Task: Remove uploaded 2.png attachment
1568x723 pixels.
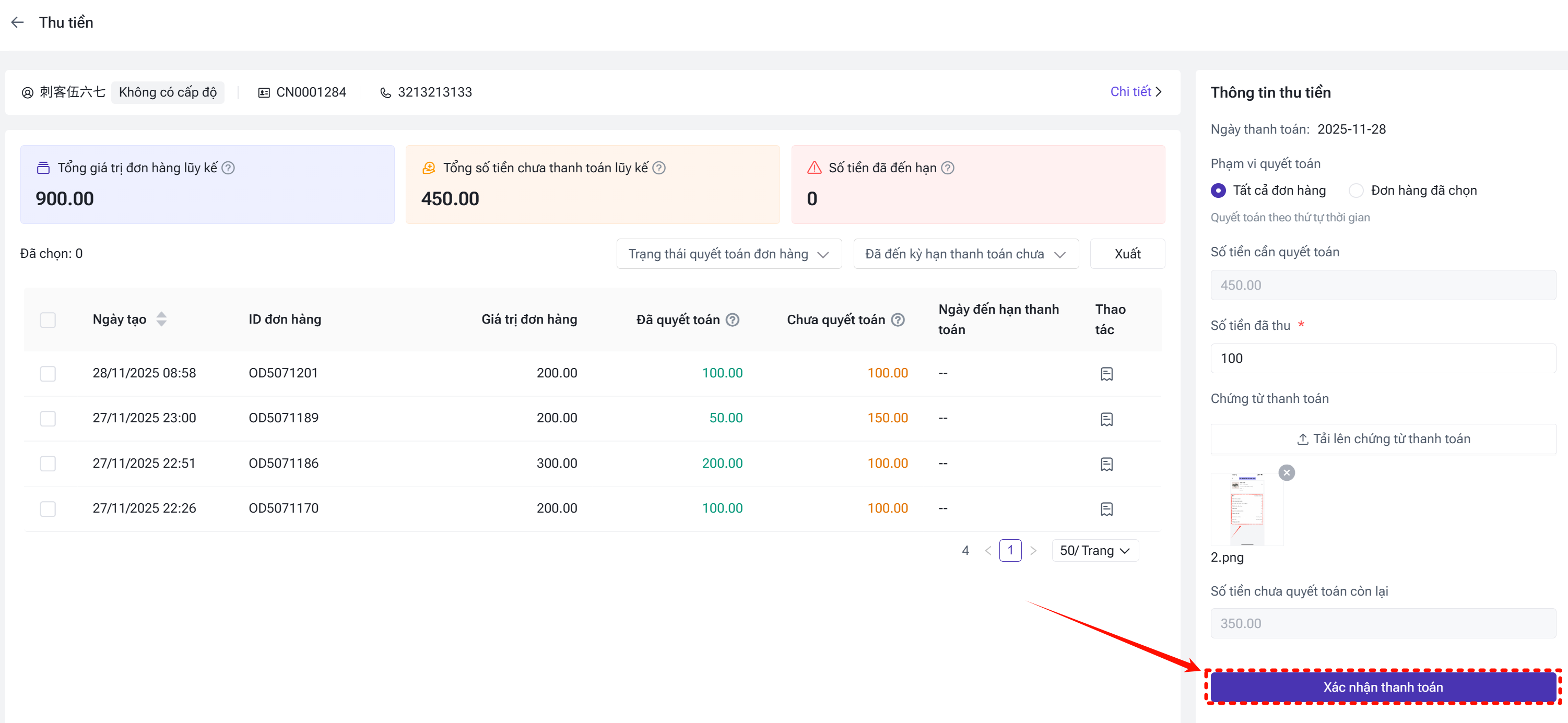Action: (1286, 473)
